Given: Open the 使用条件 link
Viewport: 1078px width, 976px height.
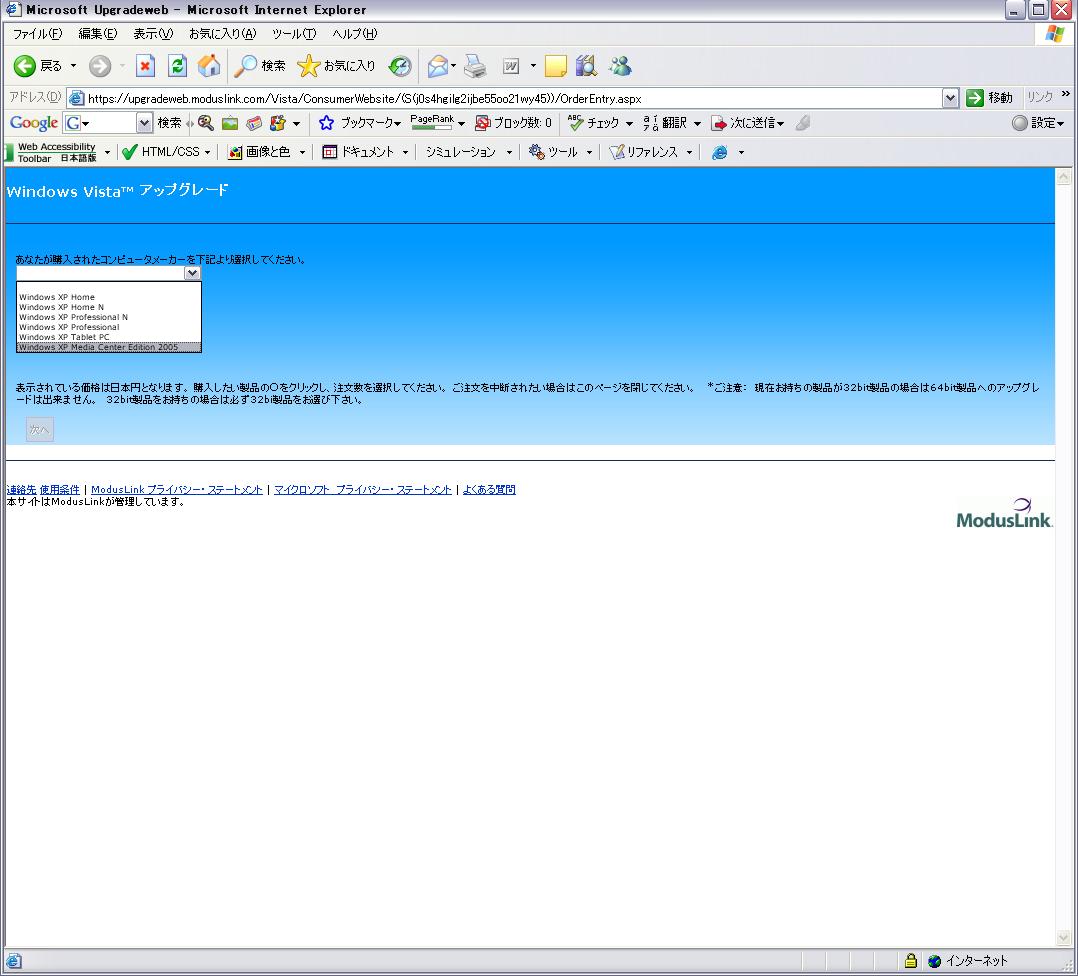Looking at the screenshot, I should click(x=60, y=490).
